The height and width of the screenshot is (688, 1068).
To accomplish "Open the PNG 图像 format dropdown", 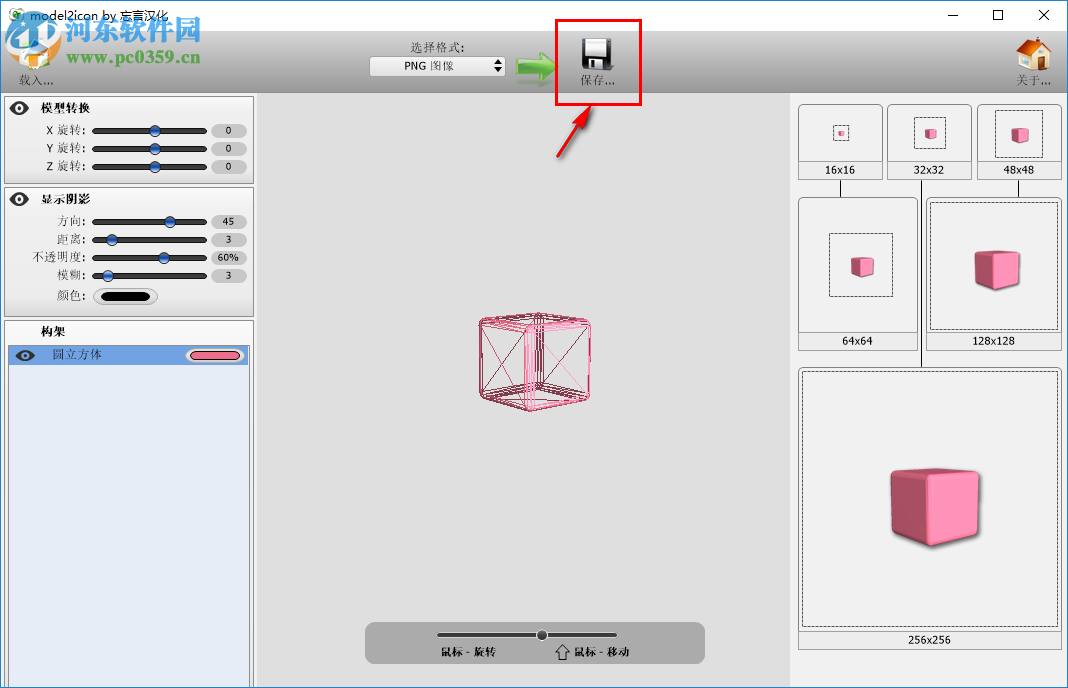I will [x=430, y=66].
